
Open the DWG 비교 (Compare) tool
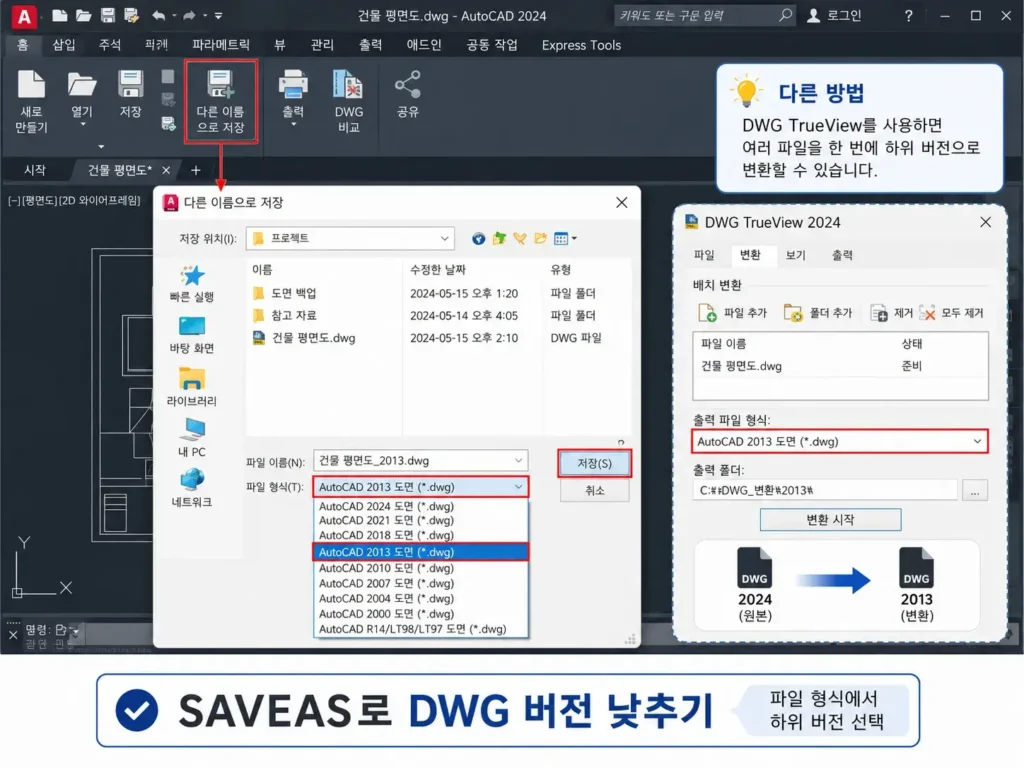(349, 101)
